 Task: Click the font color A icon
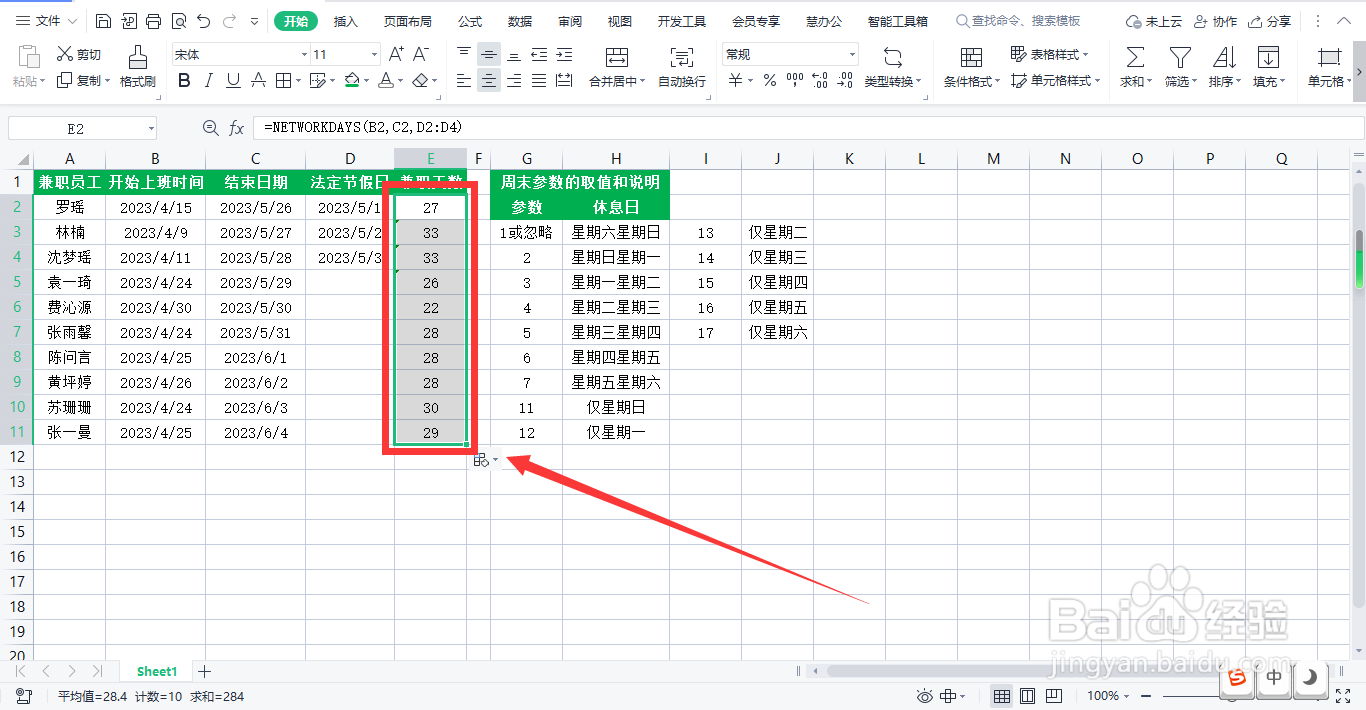pyautogui.click(x=388, y=81)
